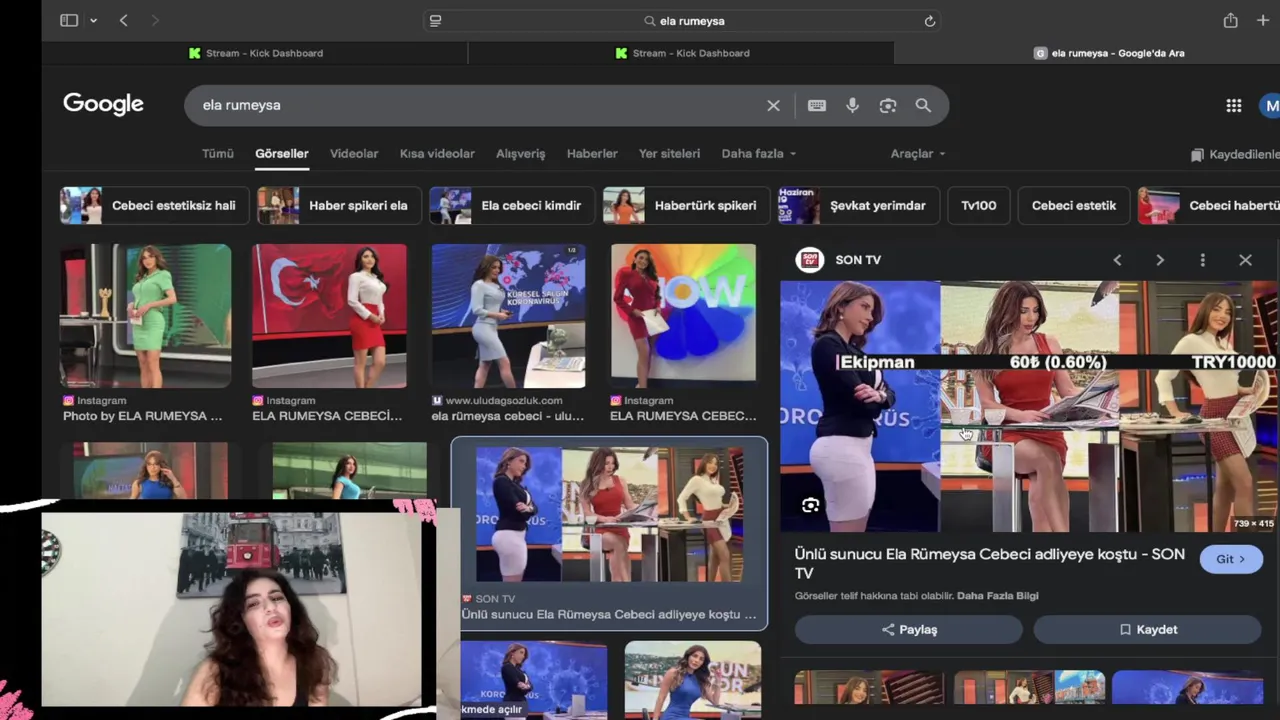
Task: Open Kaydedilenler saved items link
Action: [1236, 155]
